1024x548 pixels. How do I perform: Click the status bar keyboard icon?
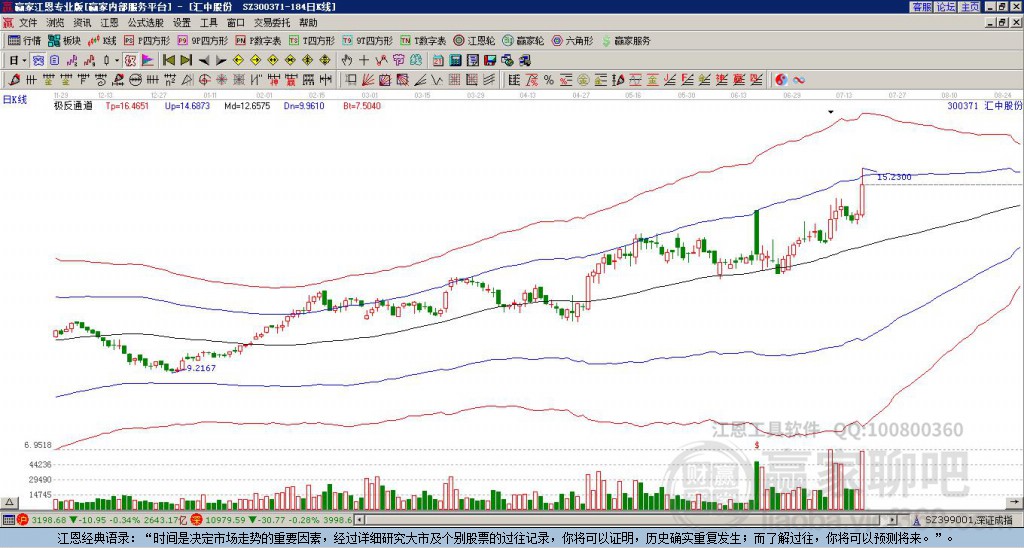tap(8, 520)
